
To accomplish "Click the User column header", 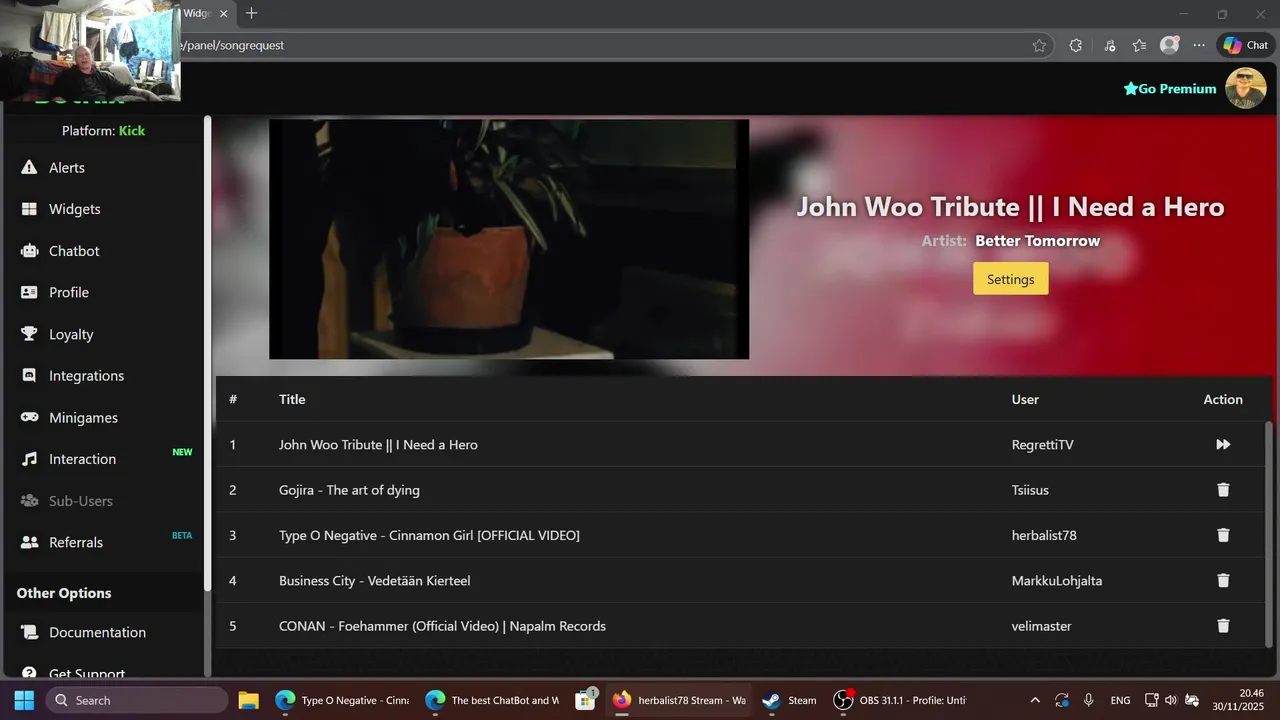I will click(x=1025, y=399).
